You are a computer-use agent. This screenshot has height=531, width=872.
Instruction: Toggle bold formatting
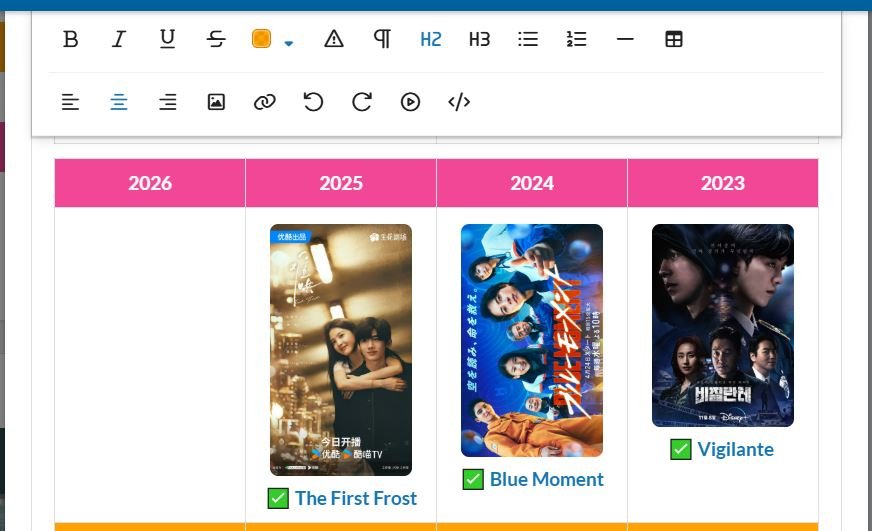point(70,39)
